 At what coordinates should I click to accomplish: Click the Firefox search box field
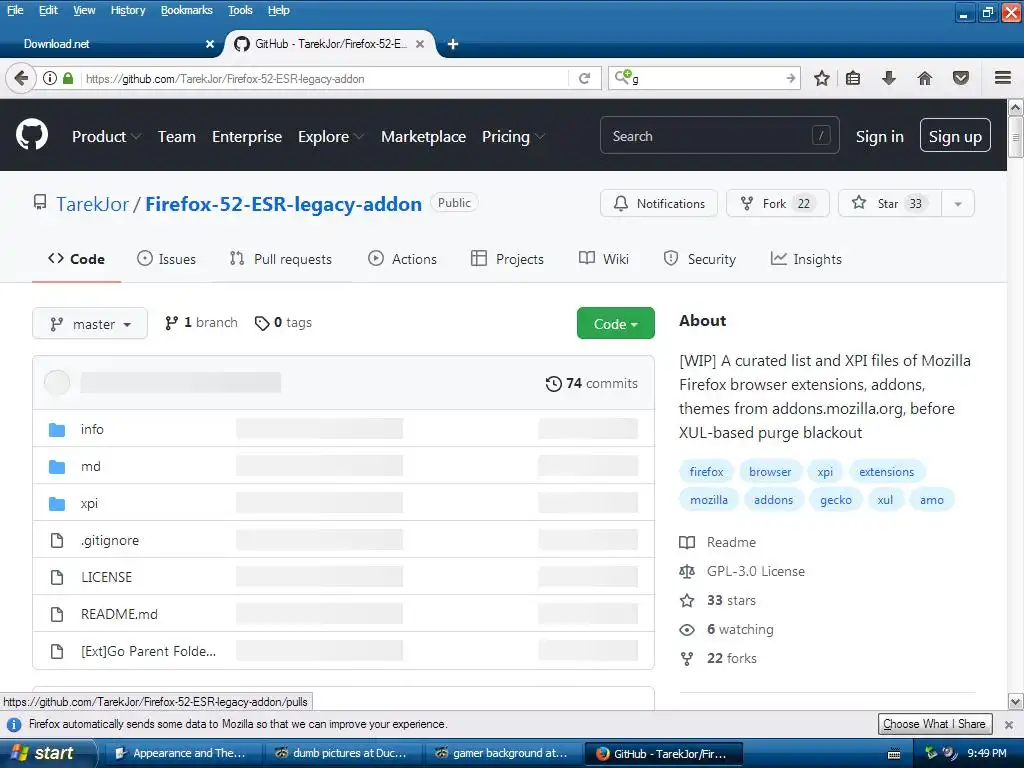pyautogui.click(x=704, y=78)
